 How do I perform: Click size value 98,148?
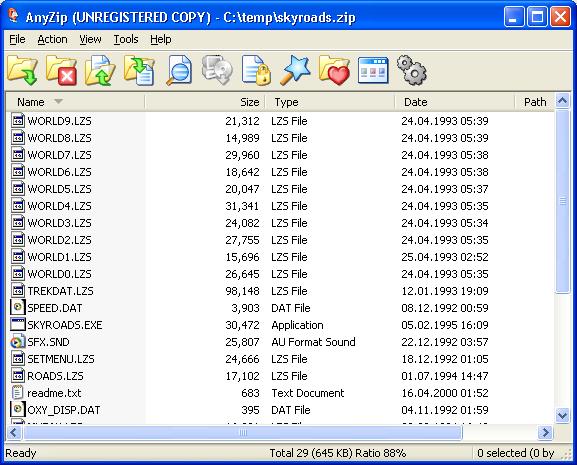coord(242,291)
